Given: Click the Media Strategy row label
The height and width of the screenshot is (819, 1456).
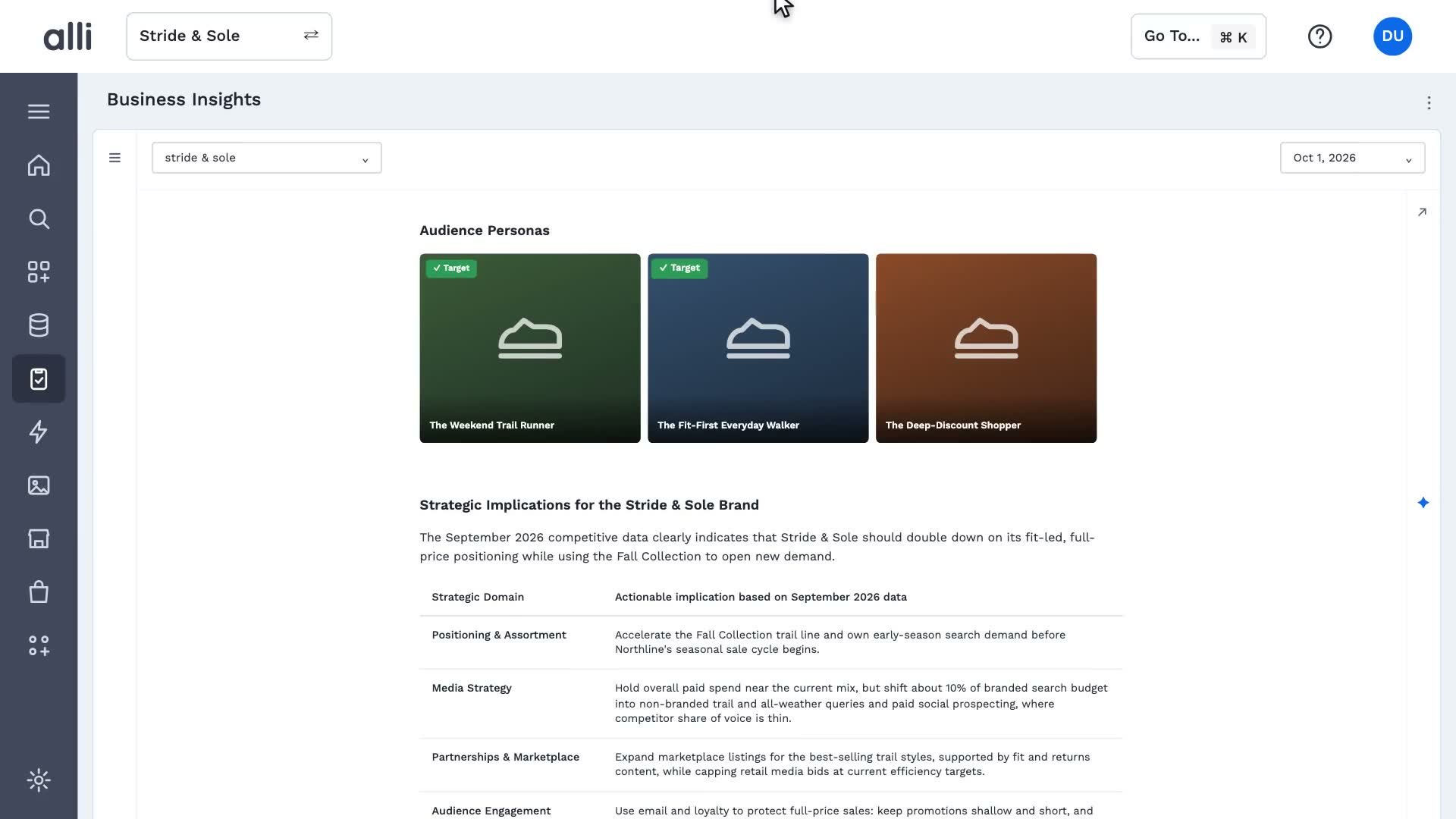Looking at the screenshot, I should coord(472,688).
